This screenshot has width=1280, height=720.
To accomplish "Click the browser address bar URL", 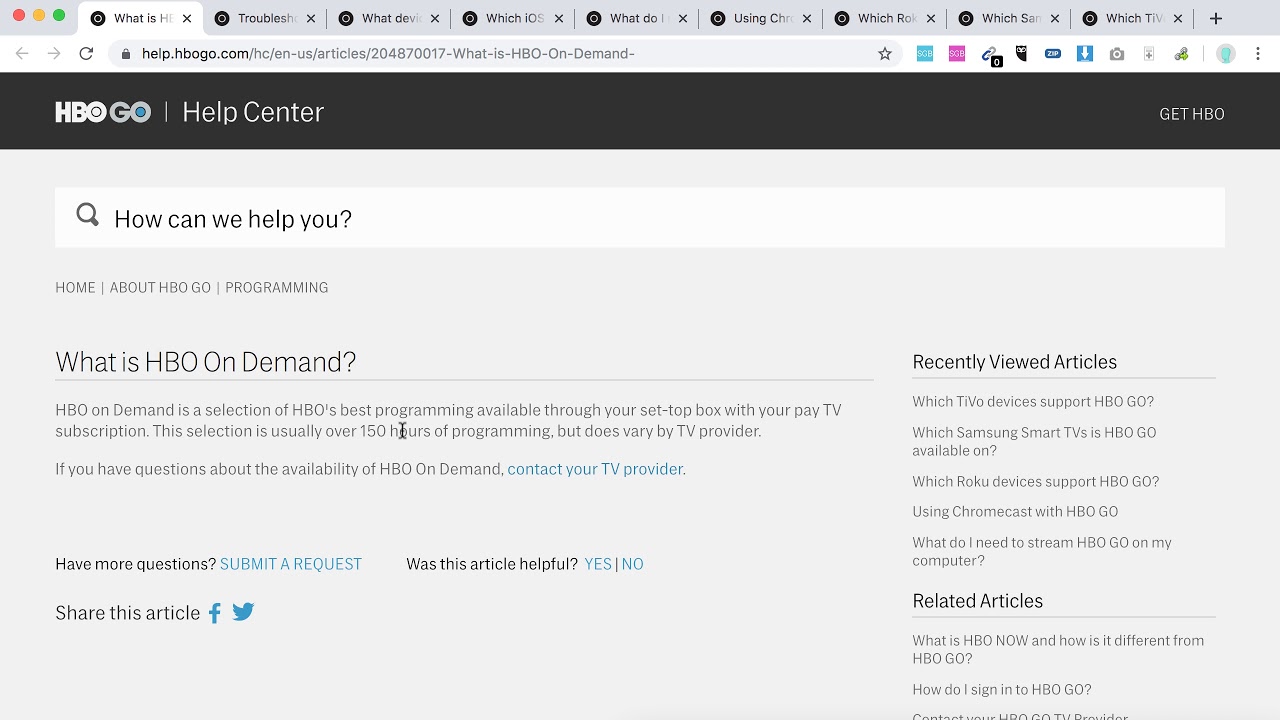I will [x=388, y=54].
